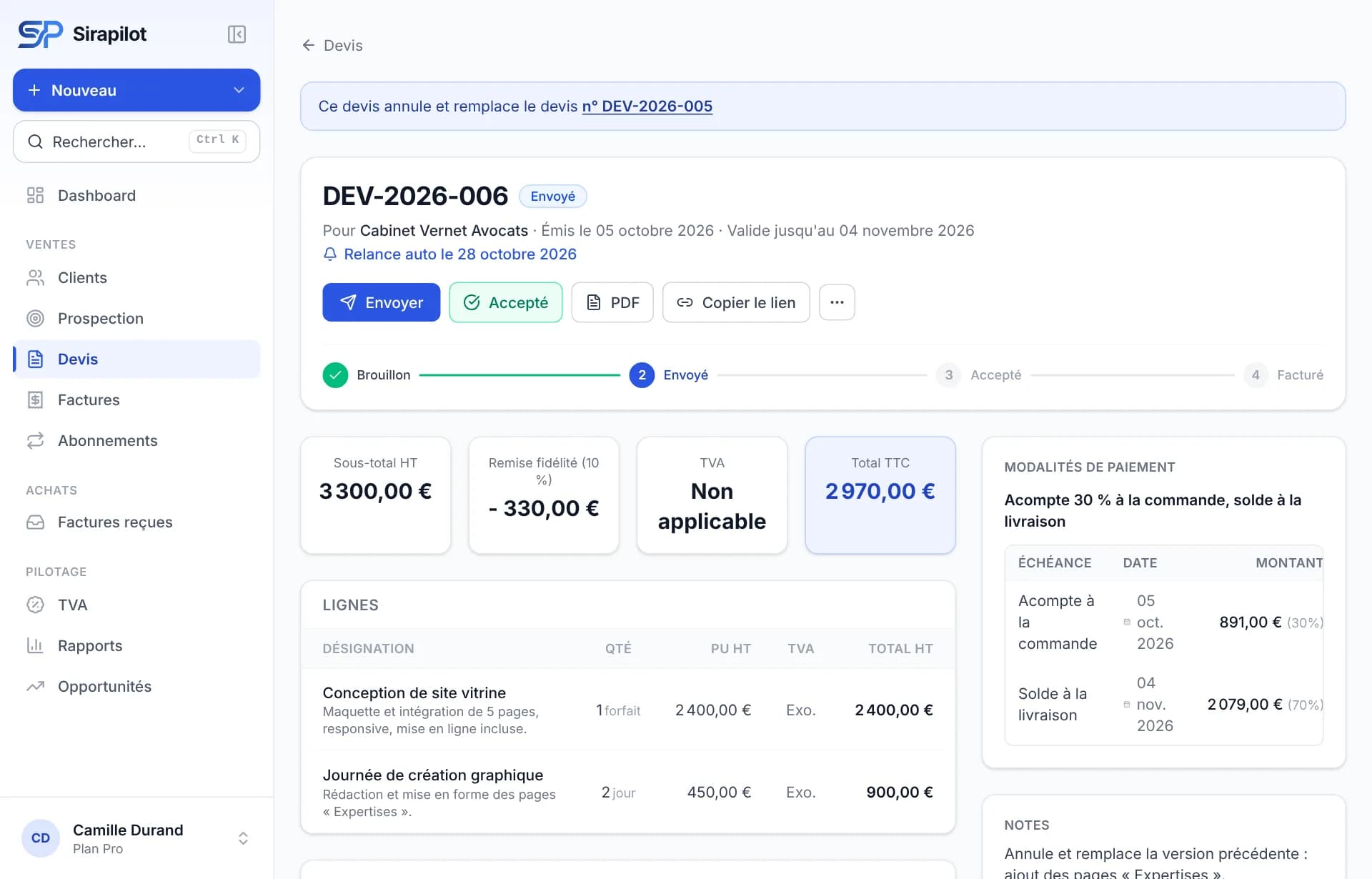1372x879 pixels.
Task: Open Factures reçues page
Action: [x=136, y=522]
